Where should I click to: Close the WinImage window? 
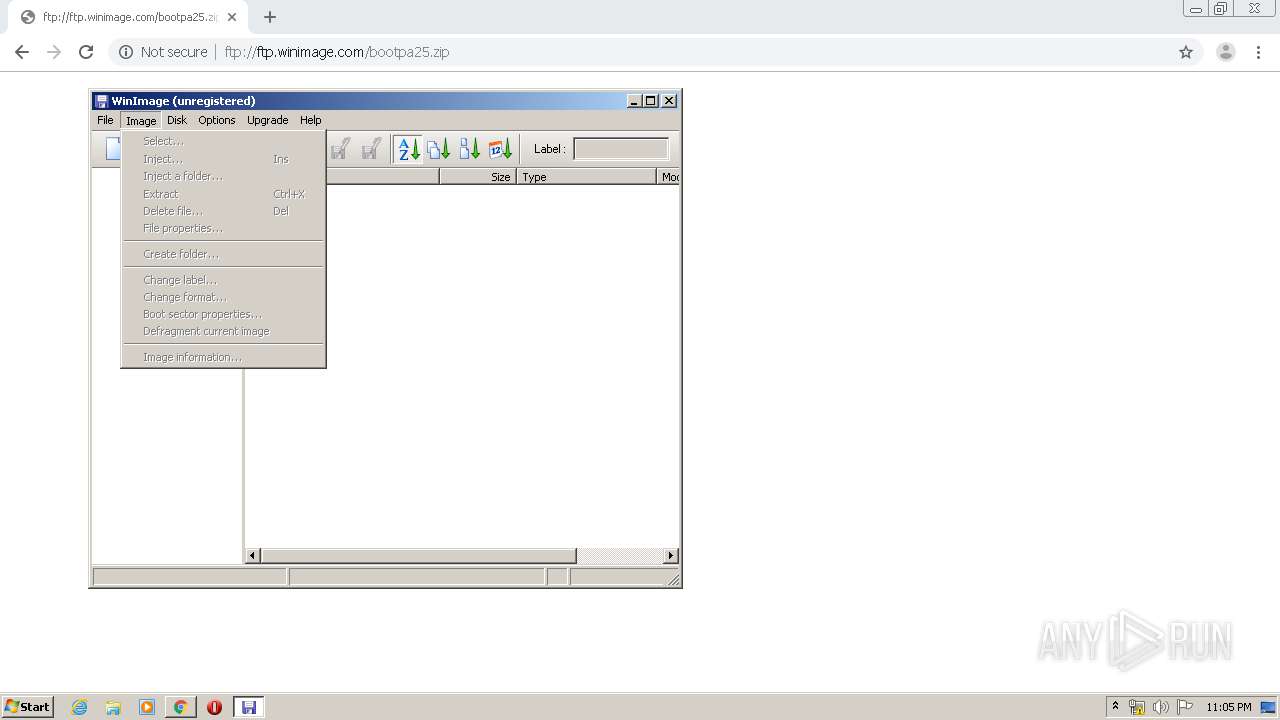(x=669, y=101)
